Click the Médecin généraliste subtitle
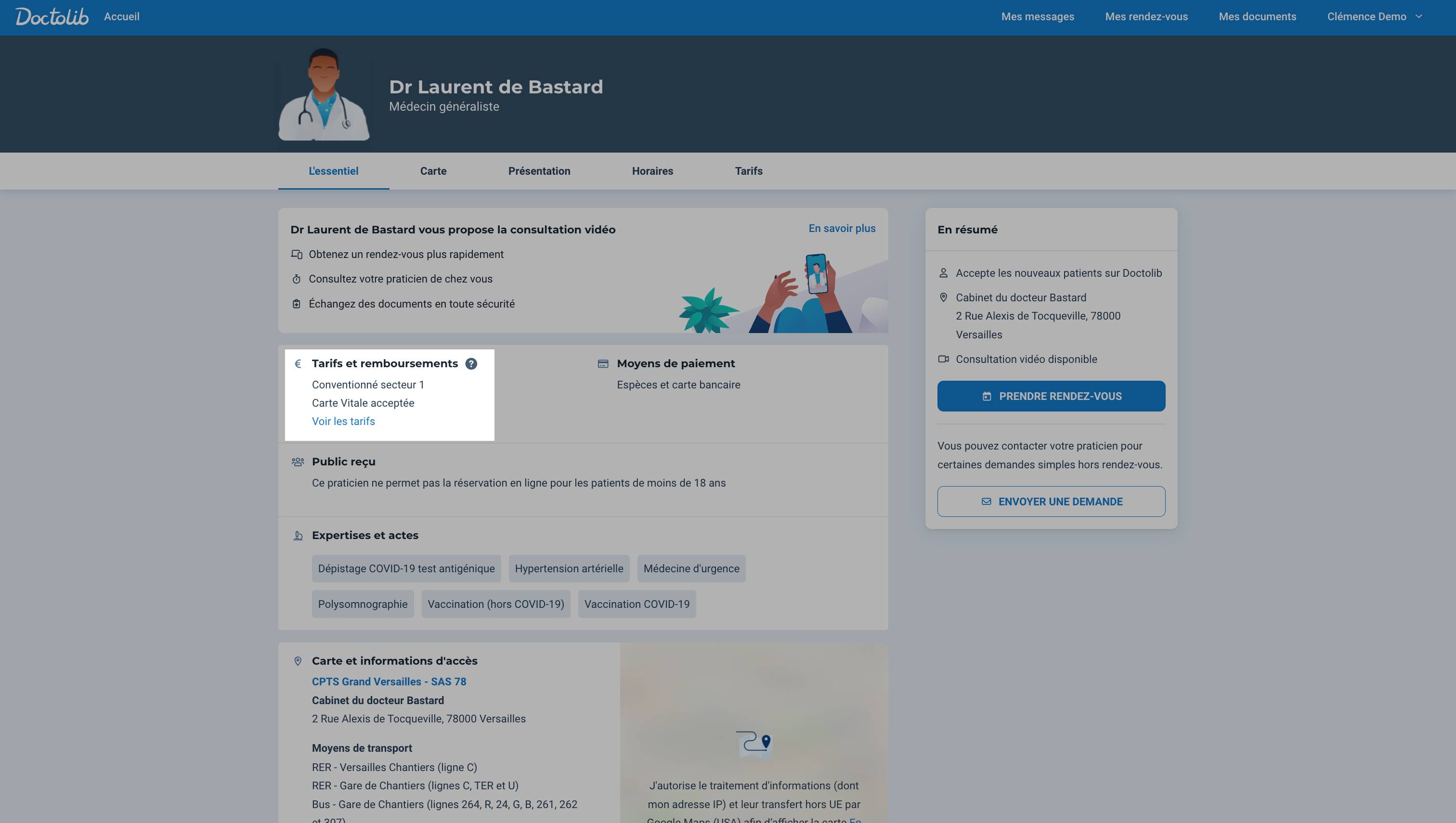Viewport: 1456px width, 823px height. point(444,107)
